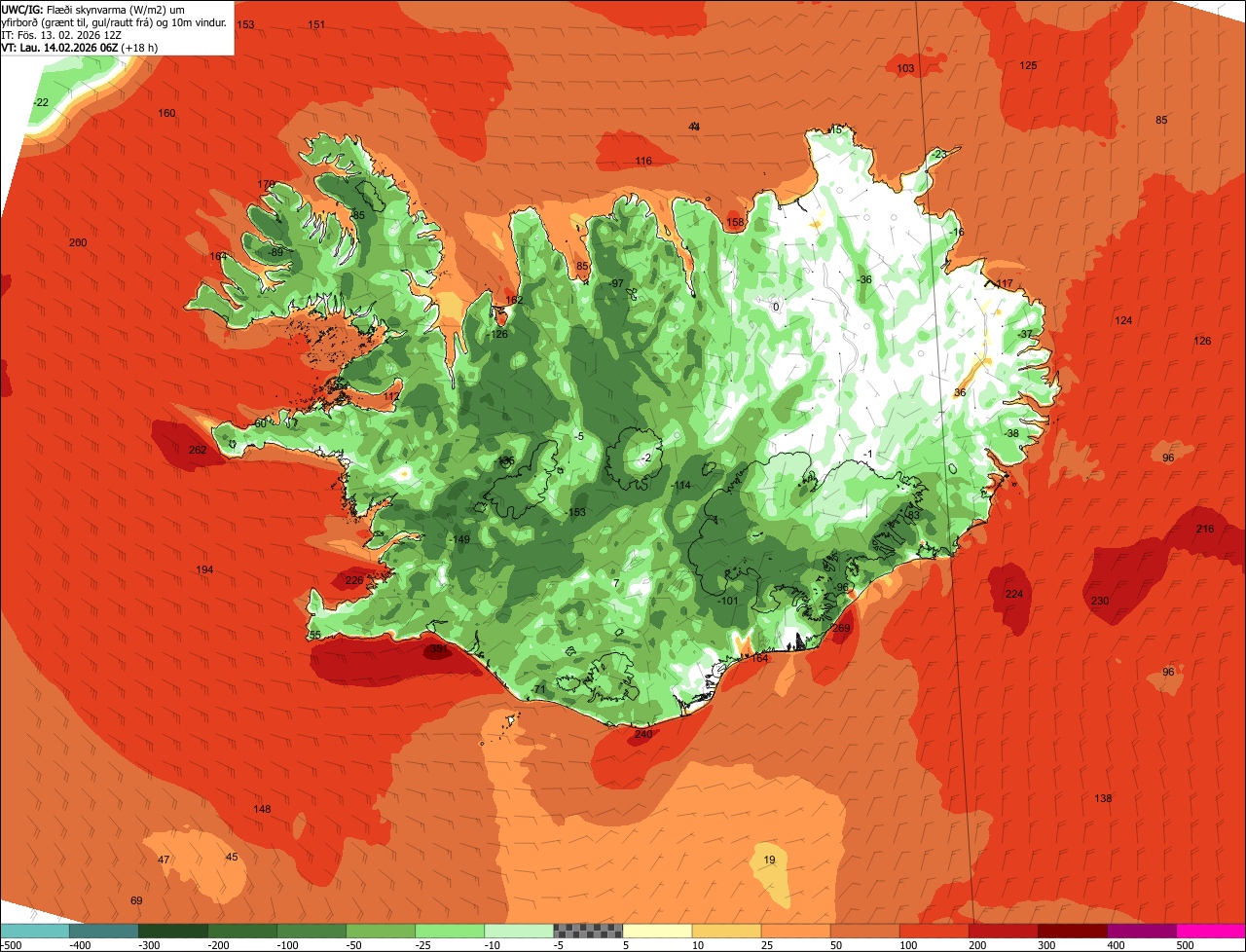Click the '-97' value in north Iceland

point(615,283)
